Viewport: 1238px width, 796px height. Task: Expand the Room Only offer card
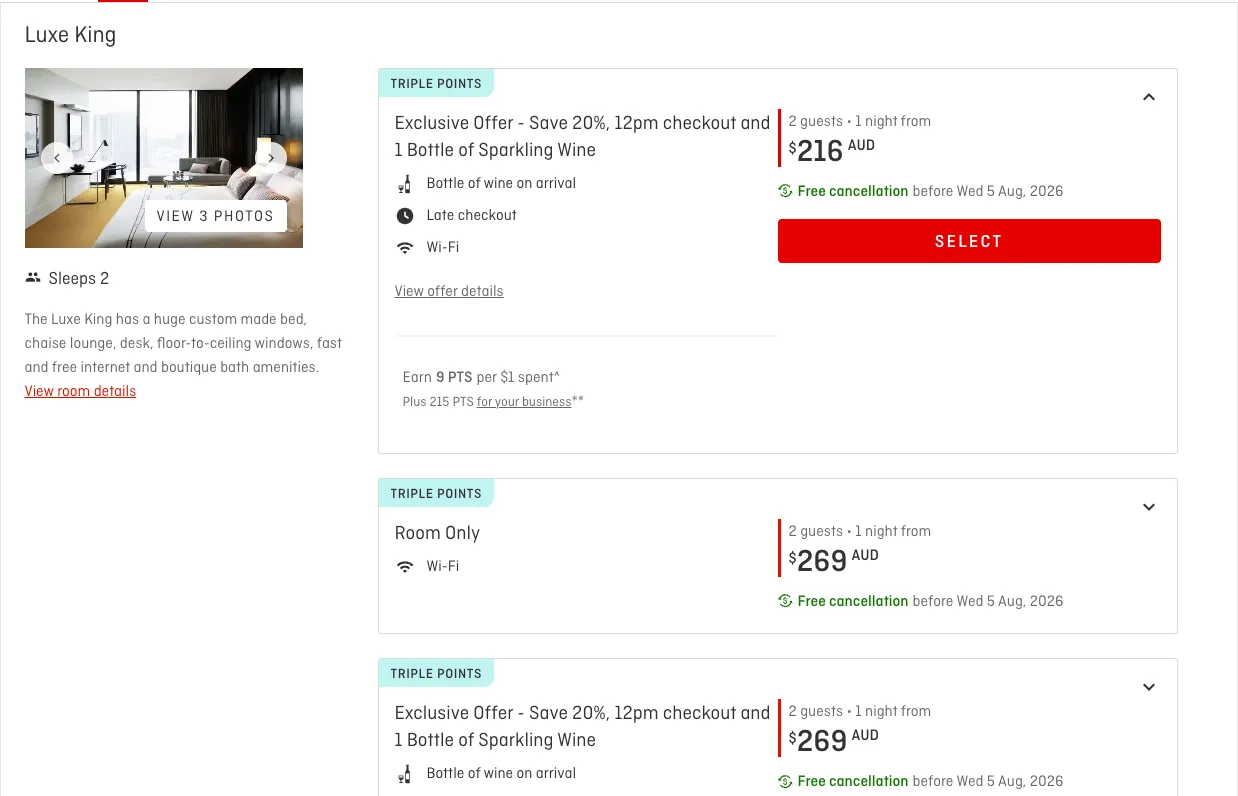(1149, 507)
